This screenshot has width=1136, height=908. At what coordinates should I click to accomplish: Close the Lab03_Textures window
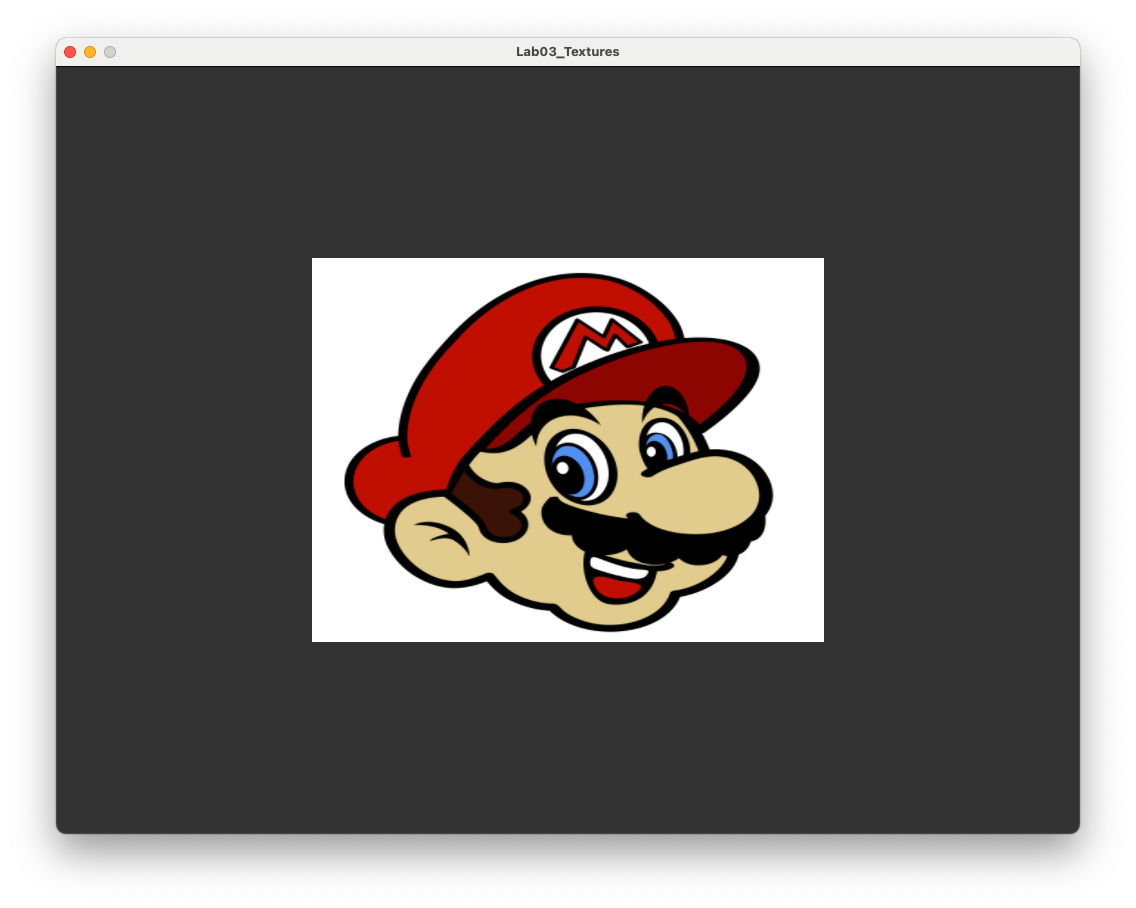[70, 52]
